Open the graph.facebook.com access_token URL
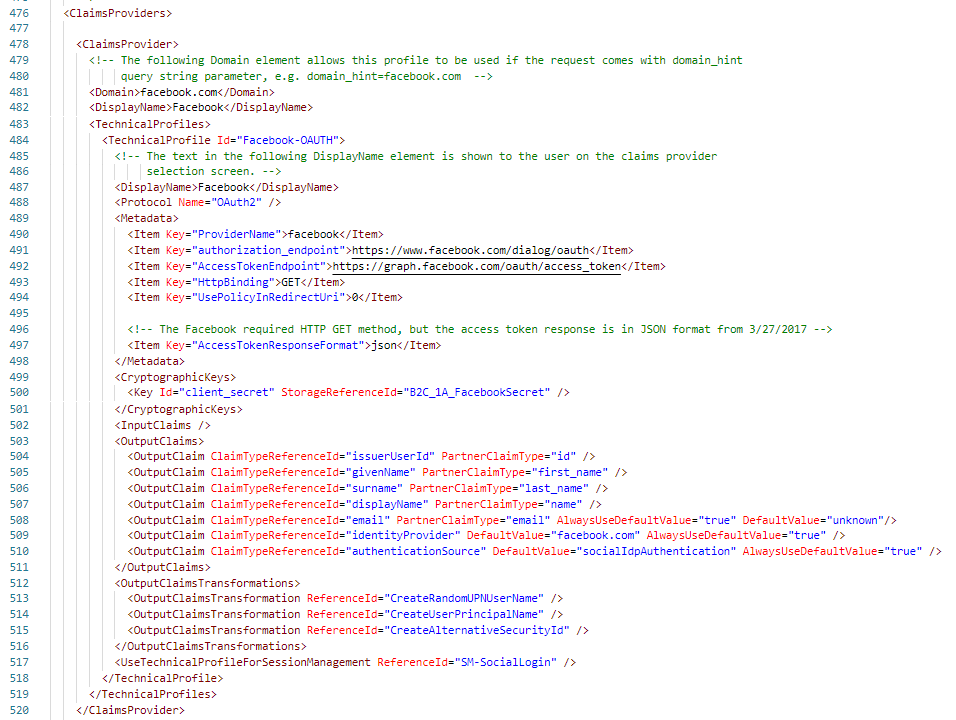Image resolution: width=956 pixels, height=720 pixels. 476,266
